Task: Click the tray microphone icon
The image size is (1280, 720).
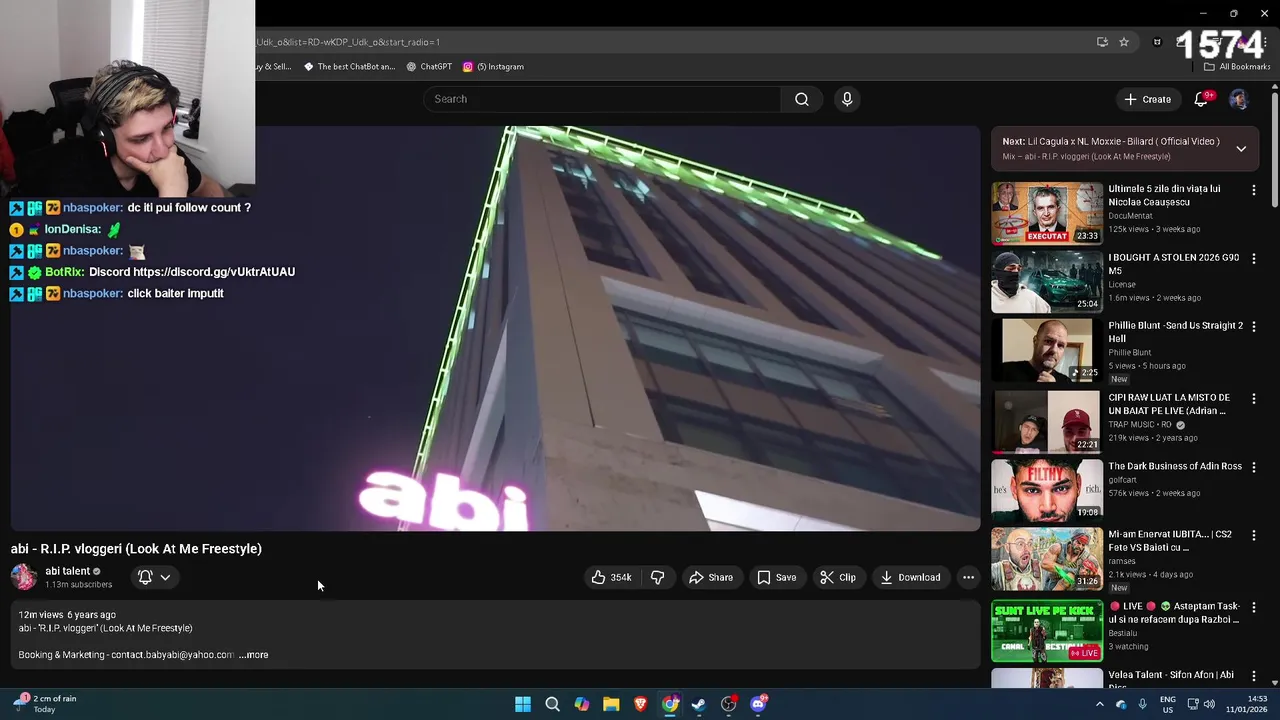Action: pos(1142,704)
